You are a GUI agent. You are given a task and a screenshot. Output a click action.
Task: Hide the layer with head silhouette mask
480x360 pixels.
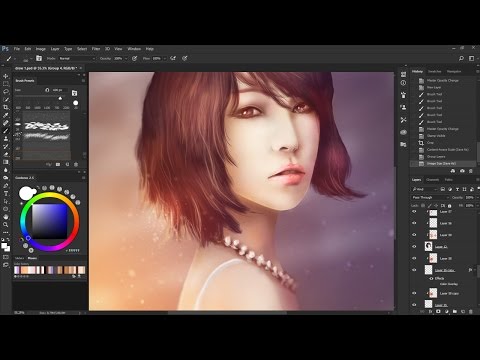click(414, 247)
